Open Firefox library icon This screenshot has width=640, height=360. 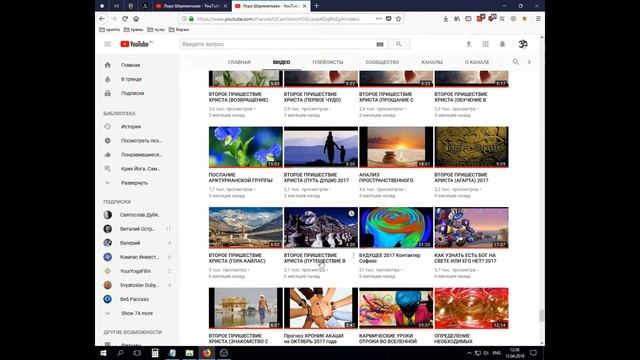click(457, 19)
